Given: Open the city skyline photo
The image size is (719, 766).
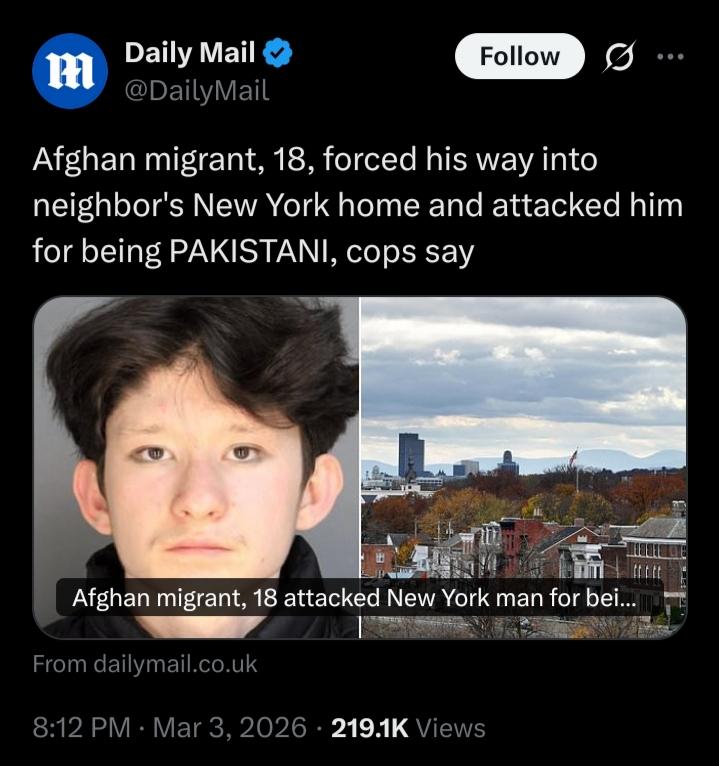Looking at the screenshot, I should (x=523, y=467).
